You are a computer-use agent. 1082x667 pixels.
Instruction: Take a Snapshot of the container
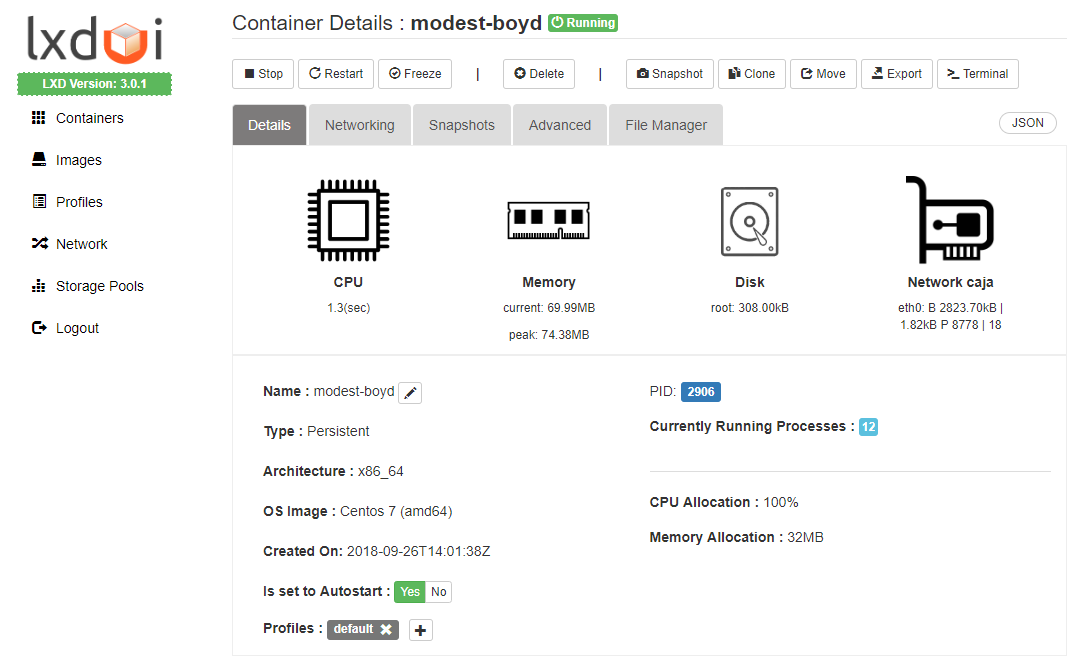pyautogui.click(x=670, y=74)
